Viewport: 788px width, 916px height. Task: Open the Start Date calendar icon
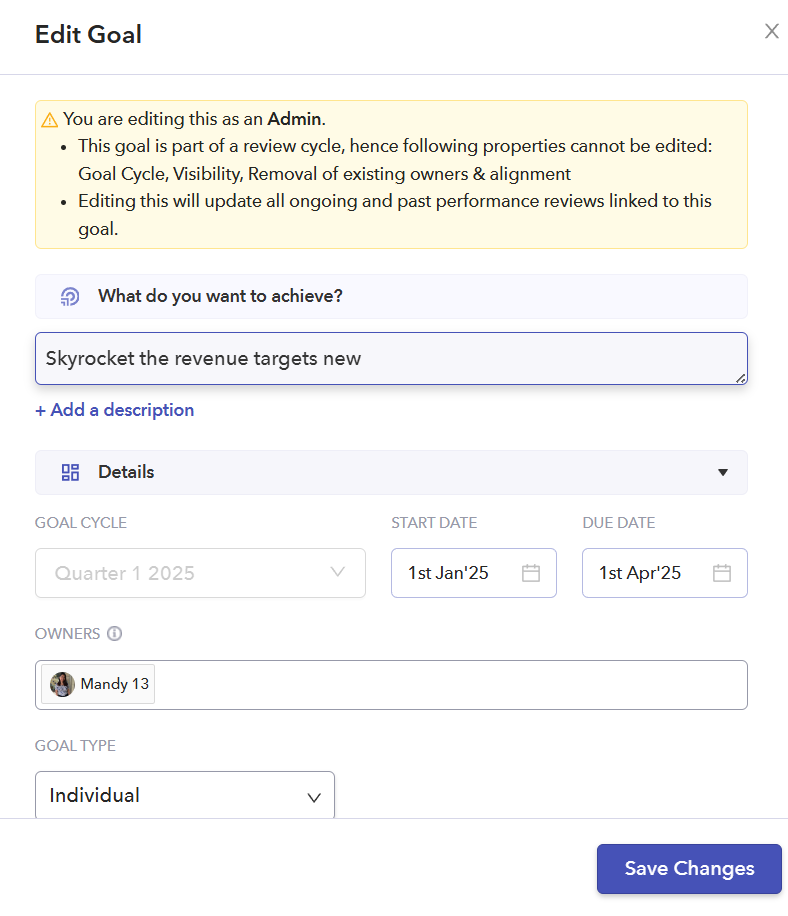[531, 573]
